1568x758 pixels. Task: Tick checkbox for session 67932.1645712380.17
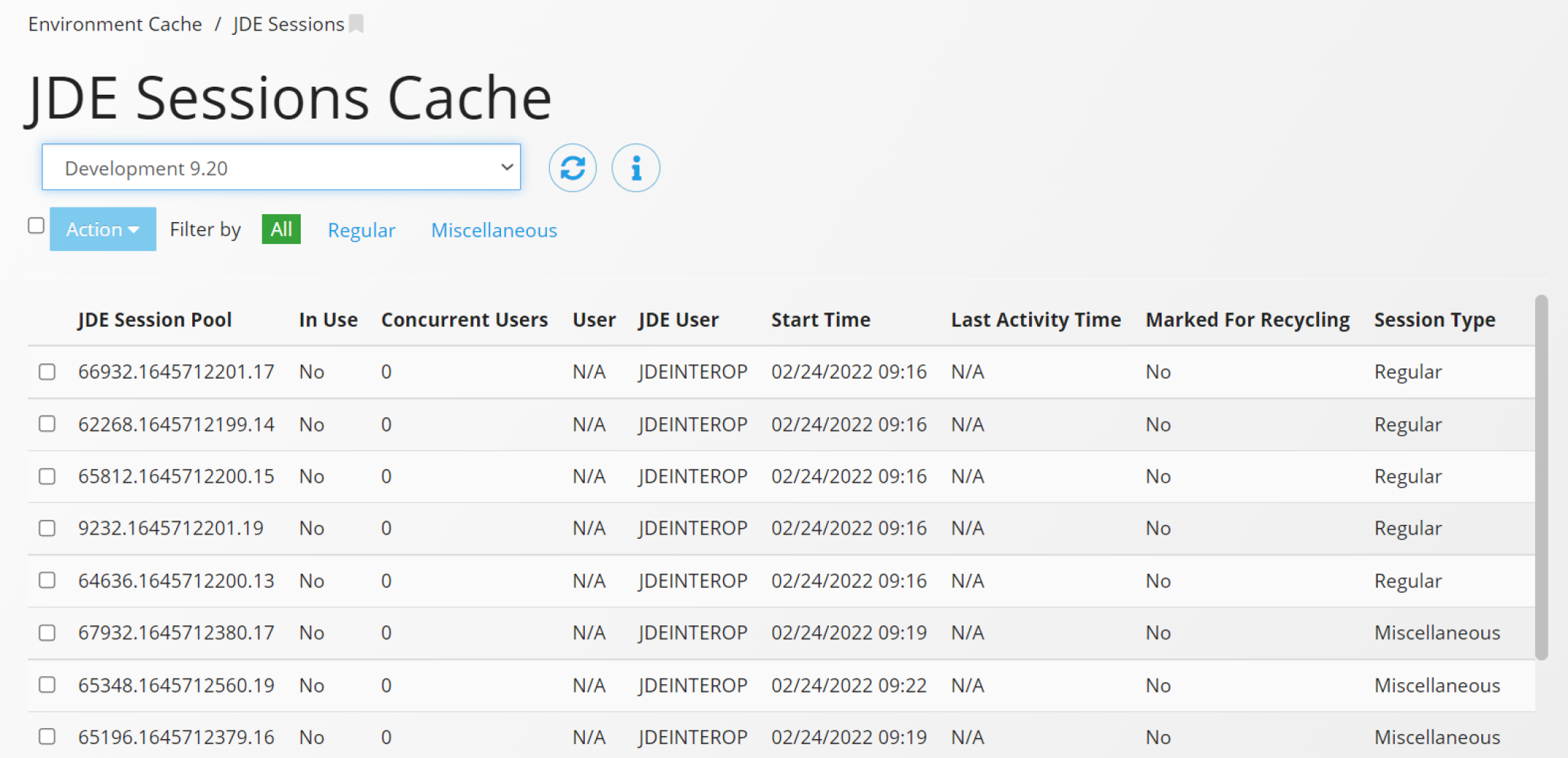coord(47,633)
